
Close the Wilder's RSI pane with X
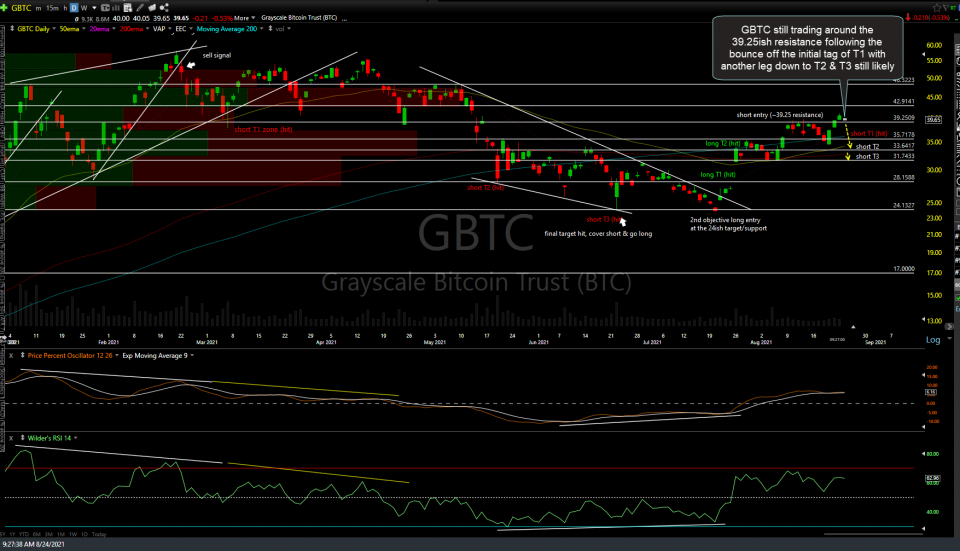coord(10,438)
